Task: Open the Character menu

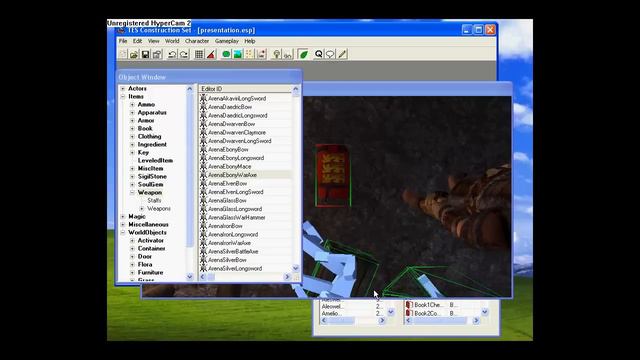Action: 197,41
